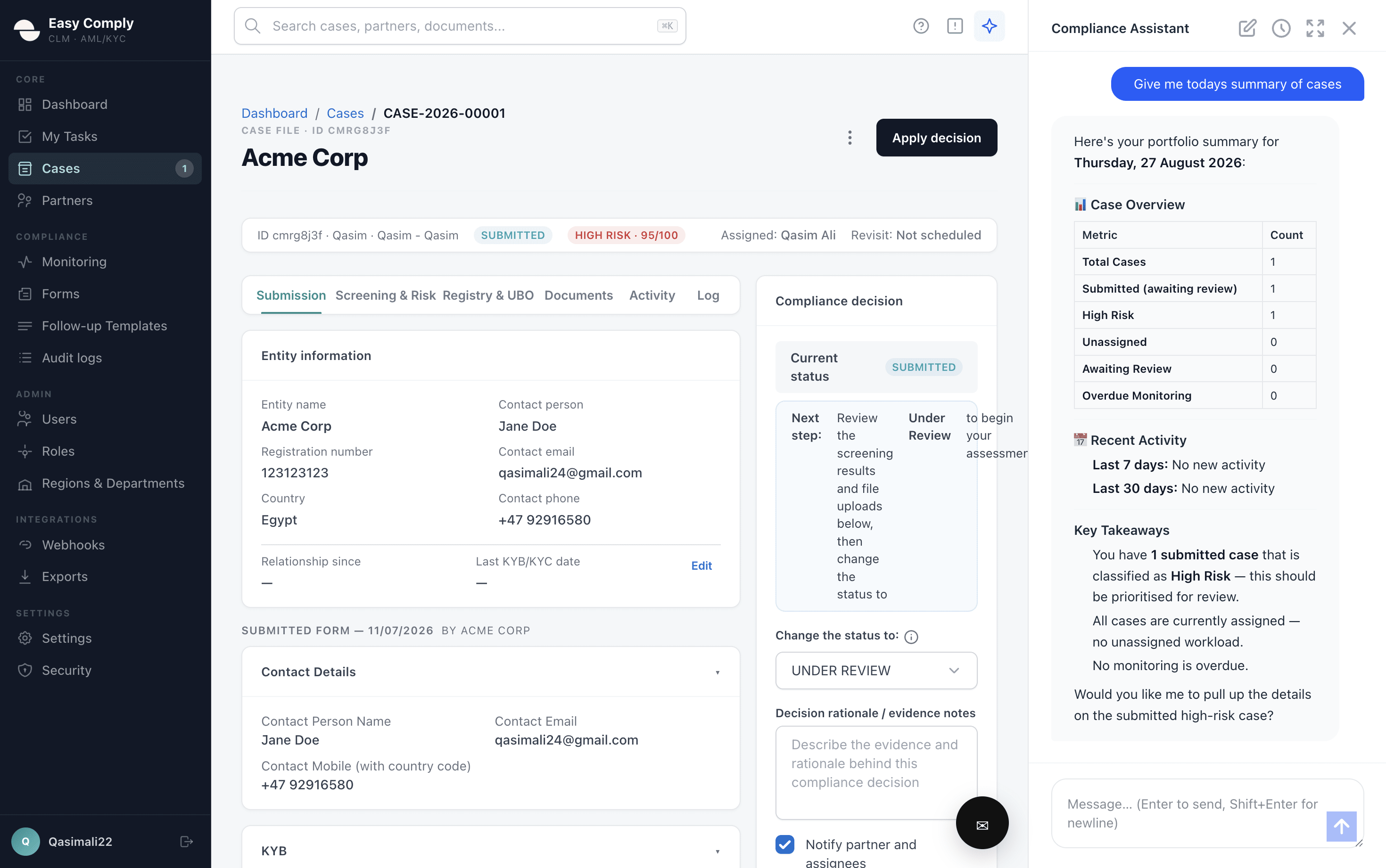Viewport: 1386px width, 868px height.
Task: Click the Cases count badge showing 1
Action: pyautogui.click(x=184, y=168)
